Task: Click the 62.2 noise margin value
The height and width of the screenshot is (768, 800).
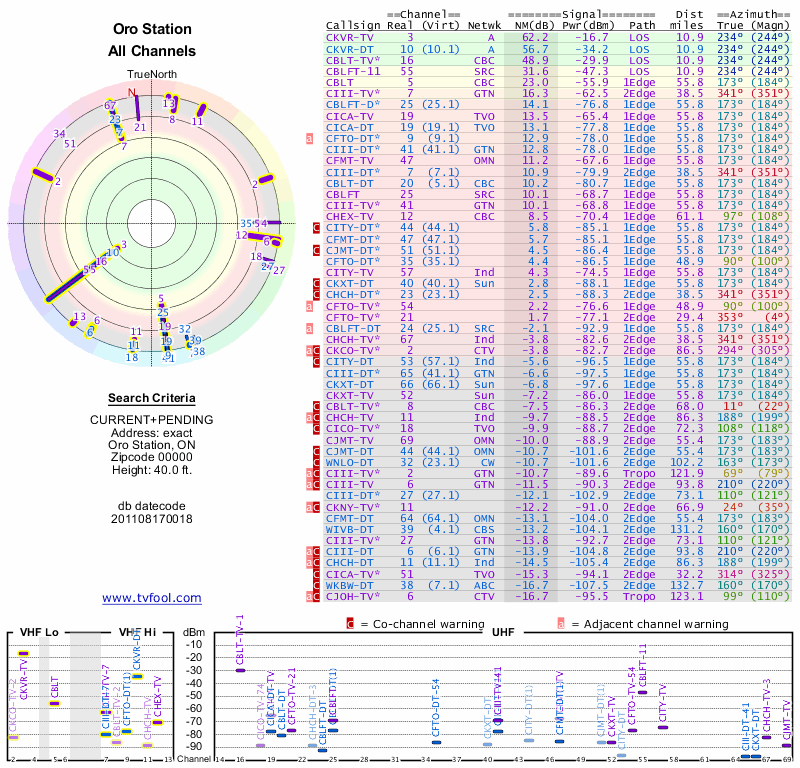Action: pos(535,38)
